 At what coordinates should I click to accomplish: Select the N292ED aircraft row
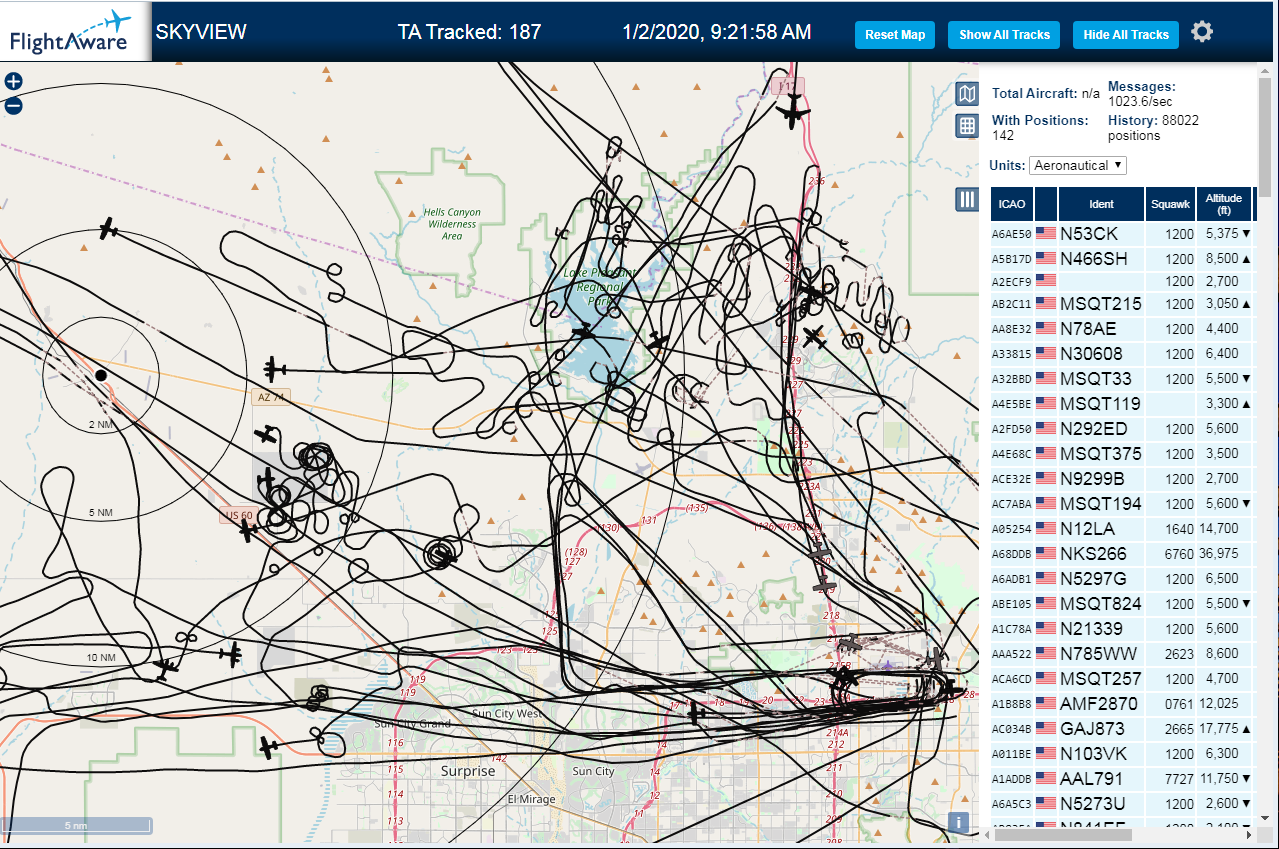[x=1122, y=428]
